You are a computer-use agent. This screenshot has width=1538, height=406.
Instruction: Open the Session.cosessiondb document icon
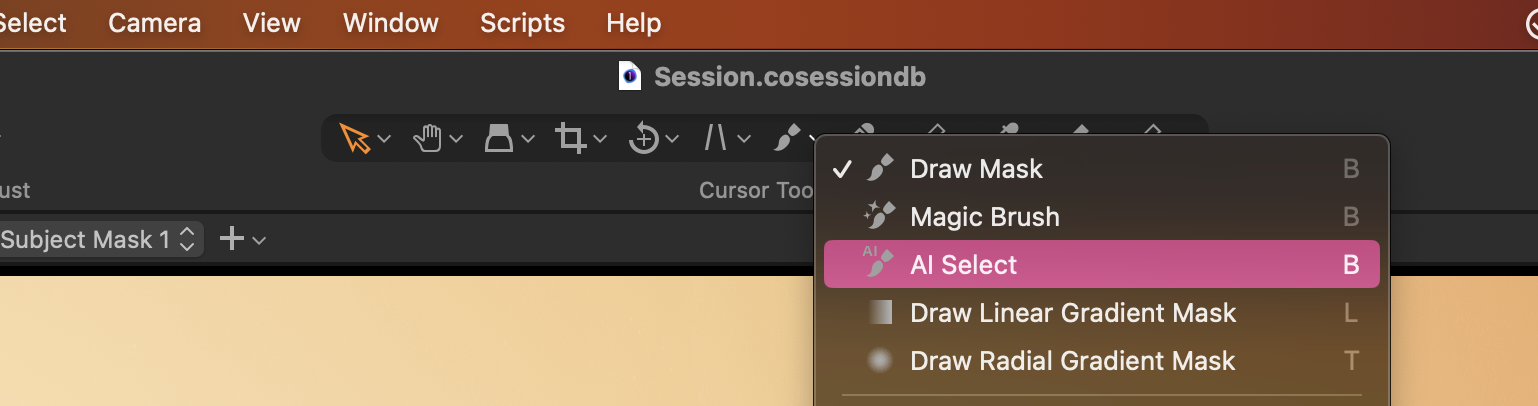(629, 76)
